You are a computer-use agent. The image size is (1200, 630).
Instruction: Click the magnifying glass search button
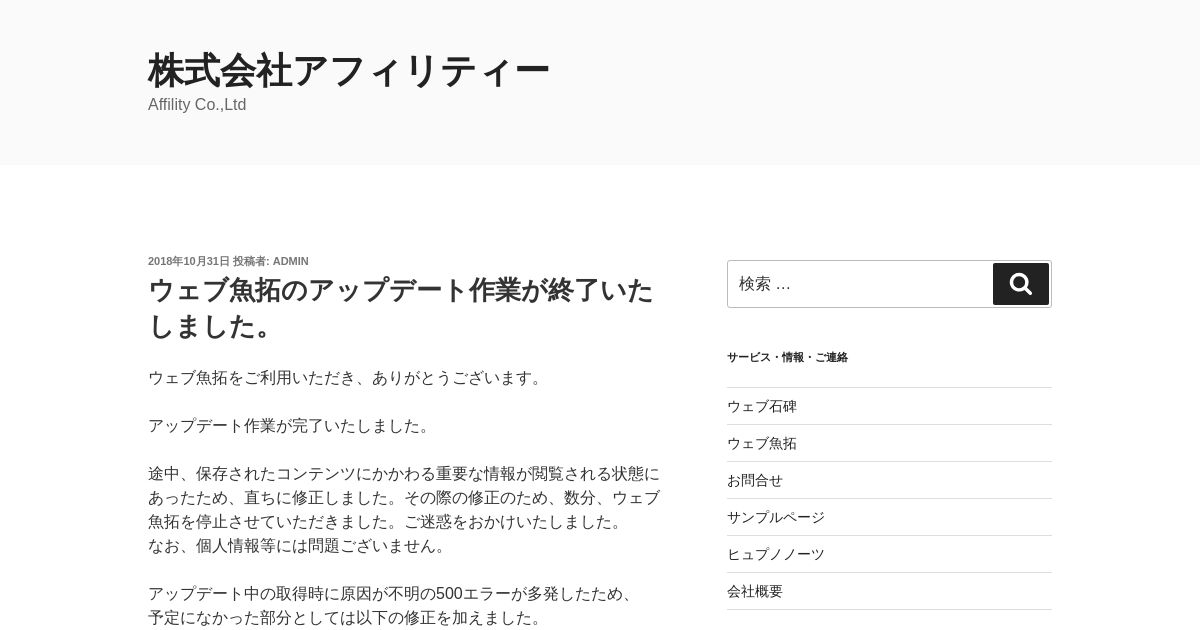(x=1020, y=284)
